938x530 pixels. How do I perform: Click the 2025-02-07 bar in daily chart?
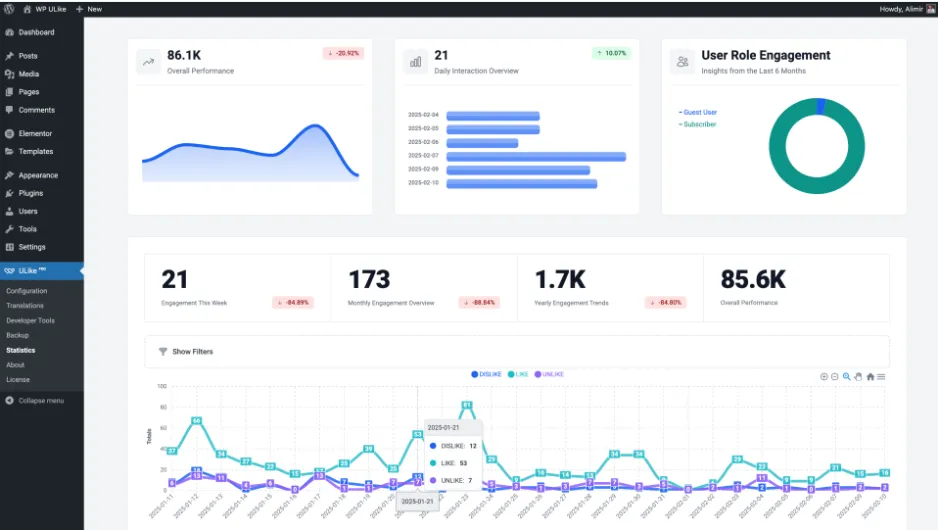click(536, 157)
